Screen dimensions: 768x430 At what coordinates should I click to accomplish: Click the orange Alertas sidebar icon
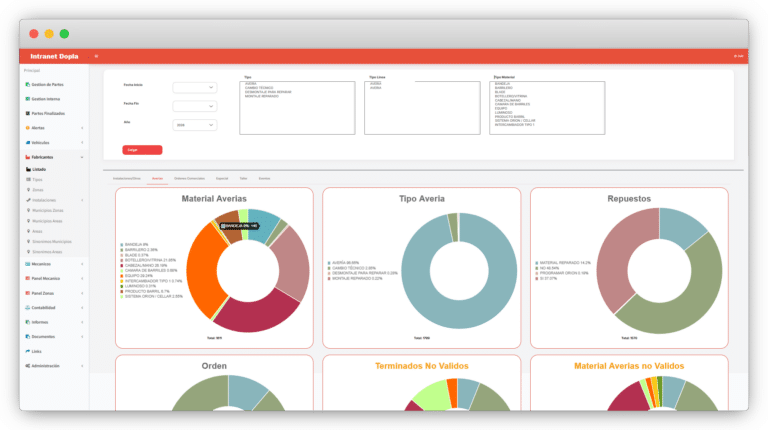[x=27, y=128]
